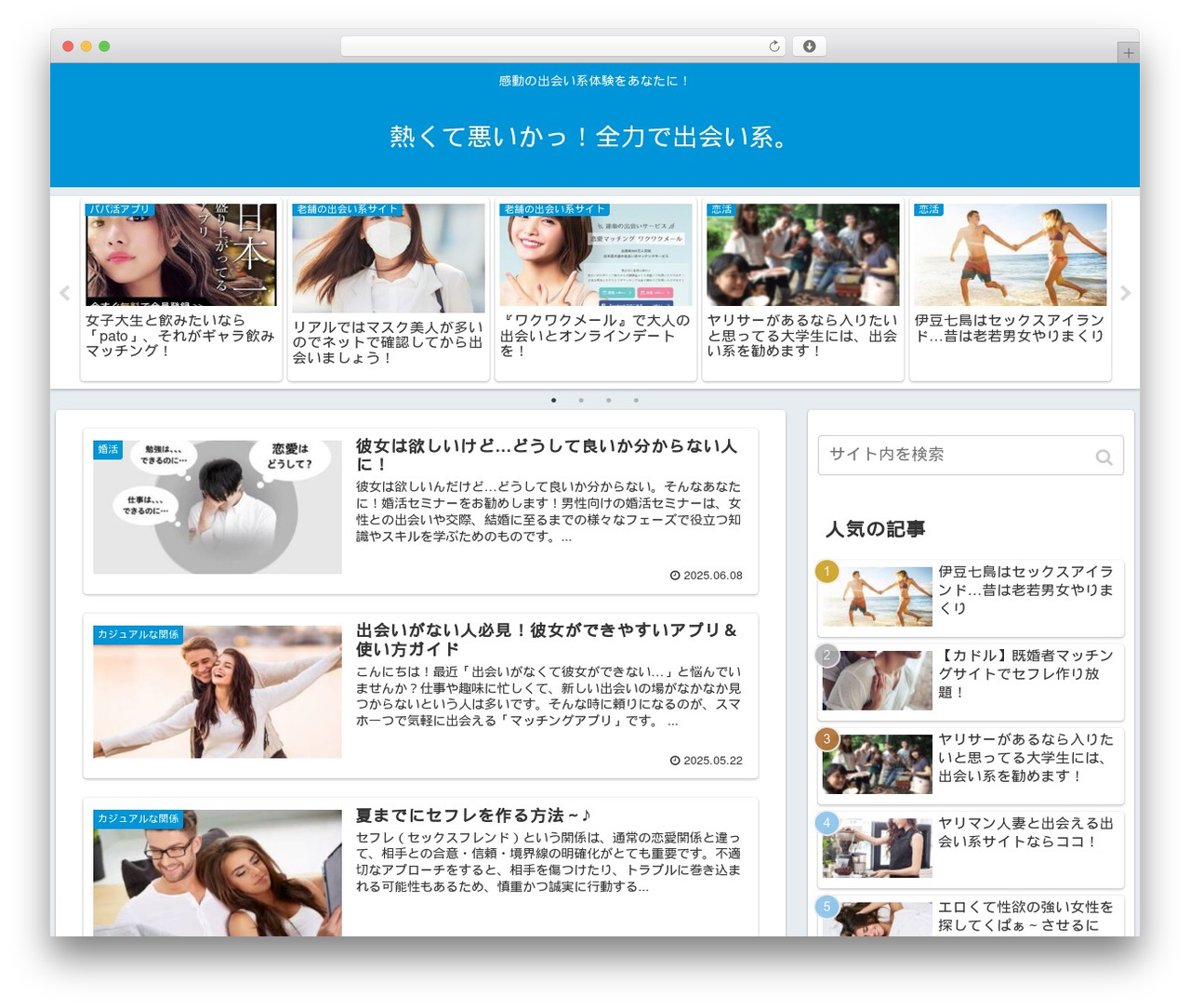Click パパ活アプリ tag on carousel card
Screen dimensions: 1190x1008
point(119,209)
